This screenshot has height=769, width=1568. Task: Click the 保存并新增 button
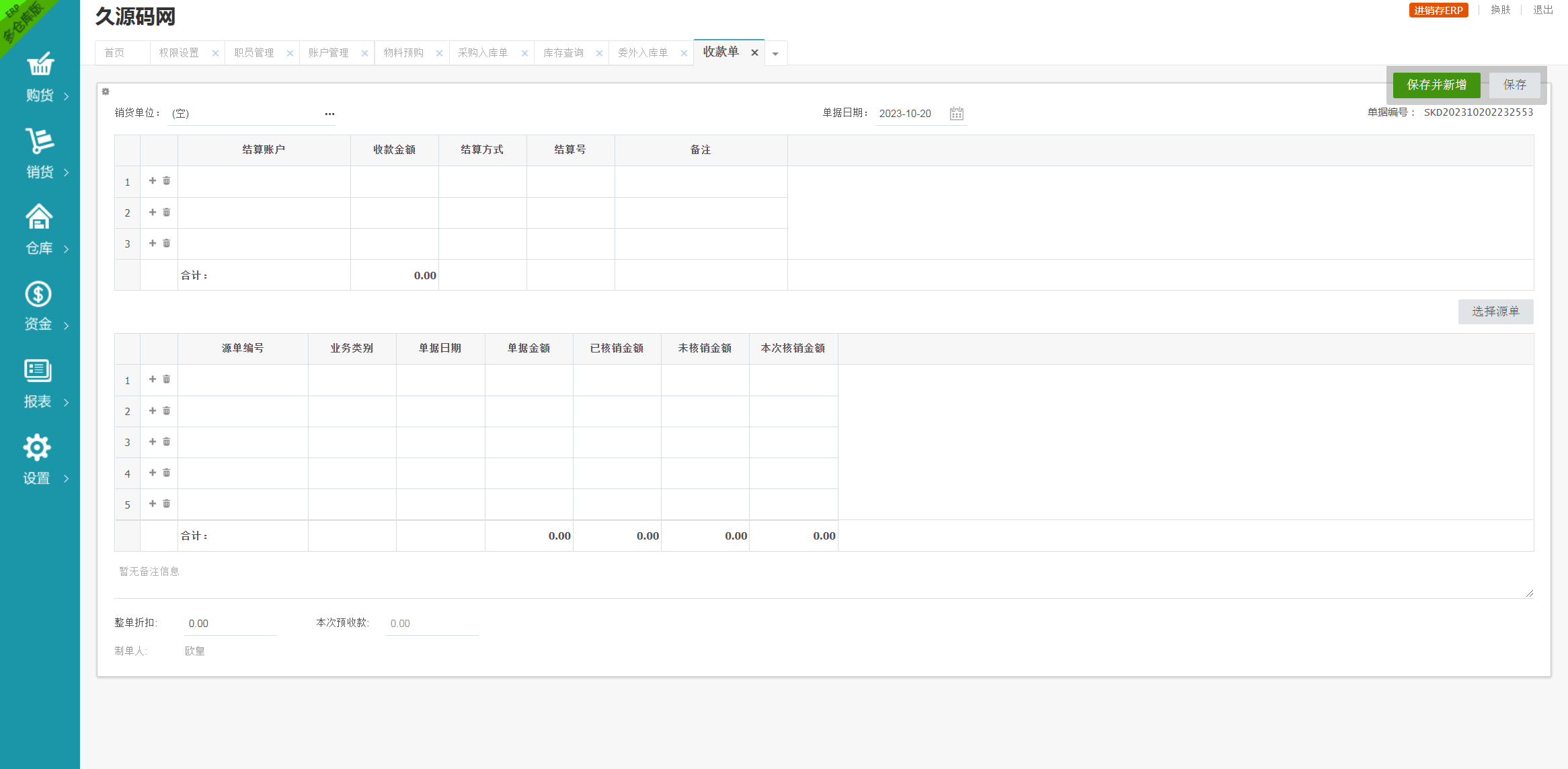point(1436,85)
